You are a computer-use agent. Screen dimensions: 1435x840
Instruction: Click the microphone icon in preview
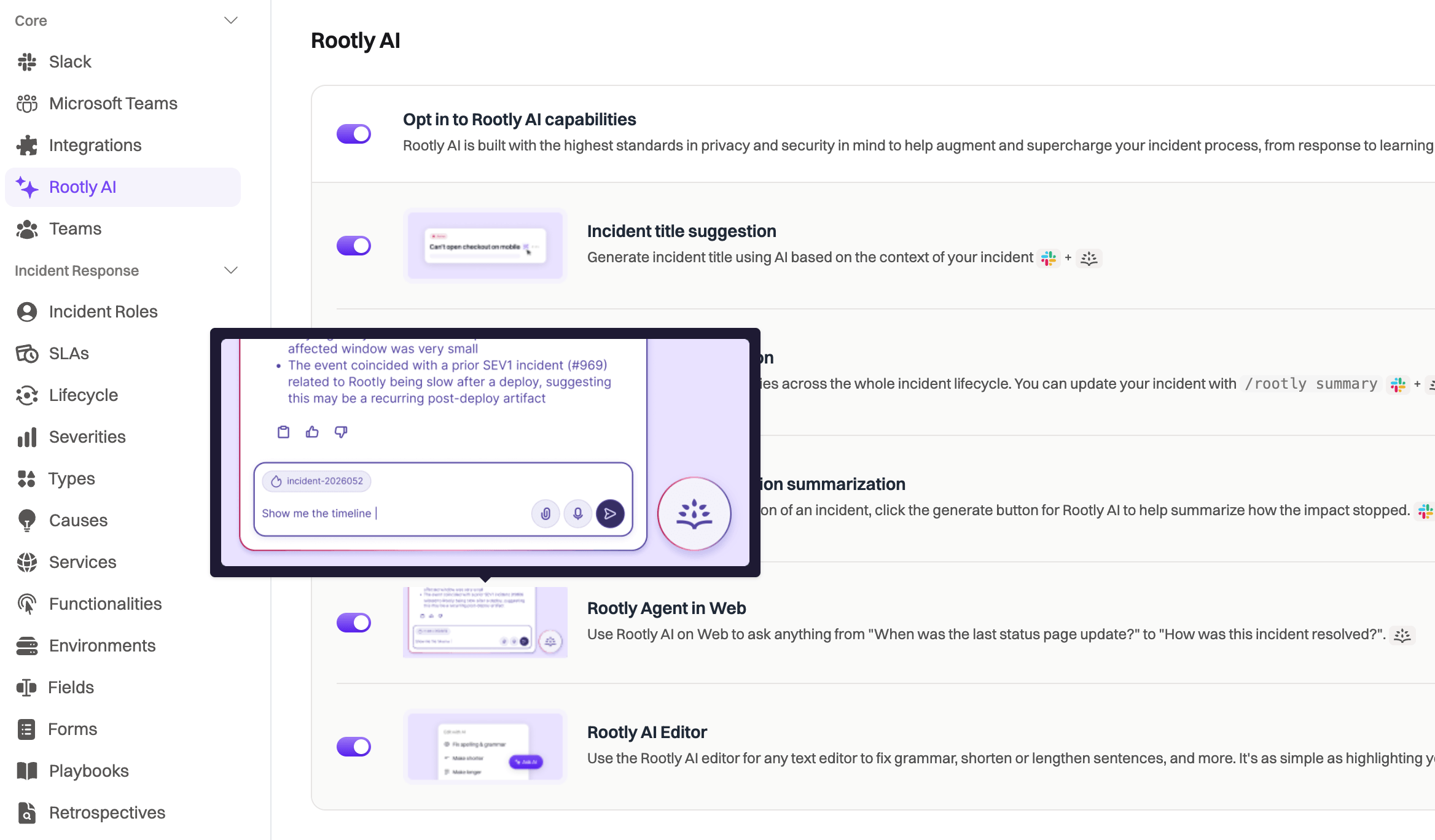pyautogui.click(x=578, y=514)
